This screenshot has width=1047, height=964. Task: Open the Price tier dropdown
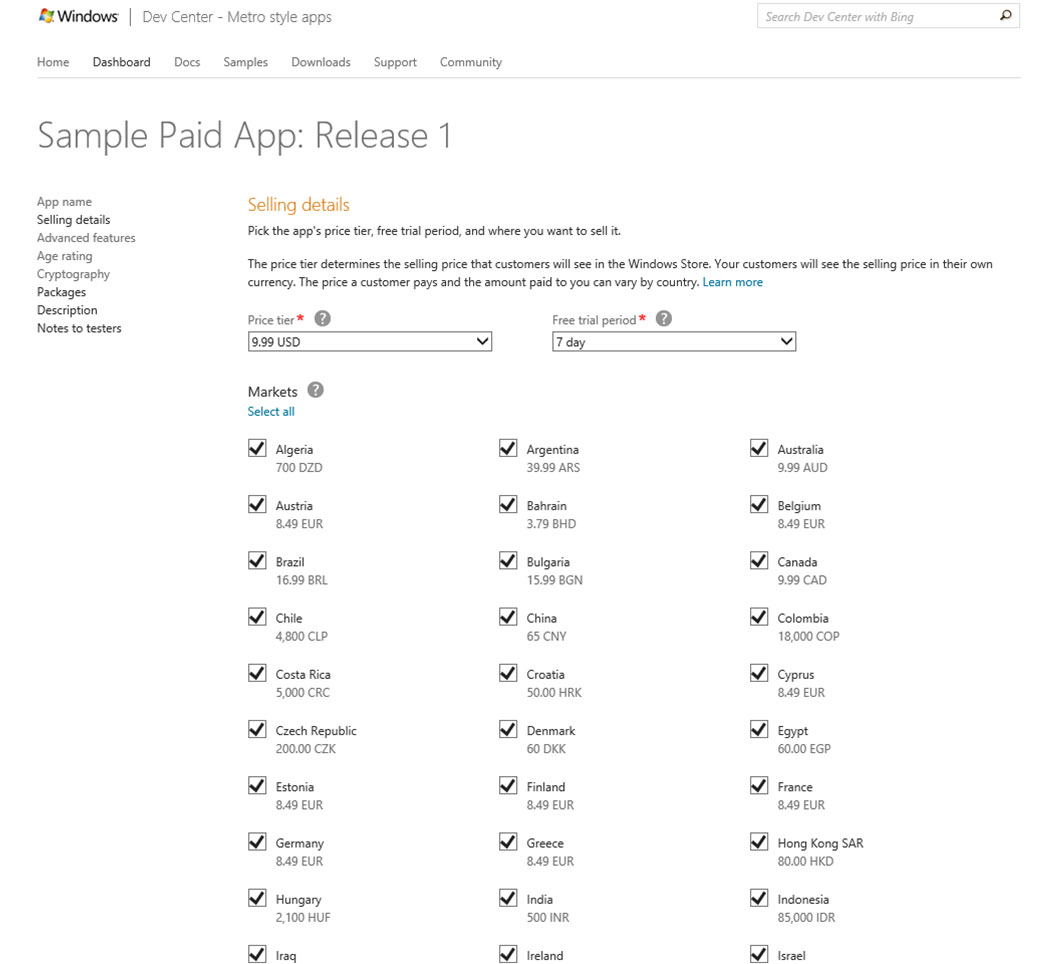(370, 342)
